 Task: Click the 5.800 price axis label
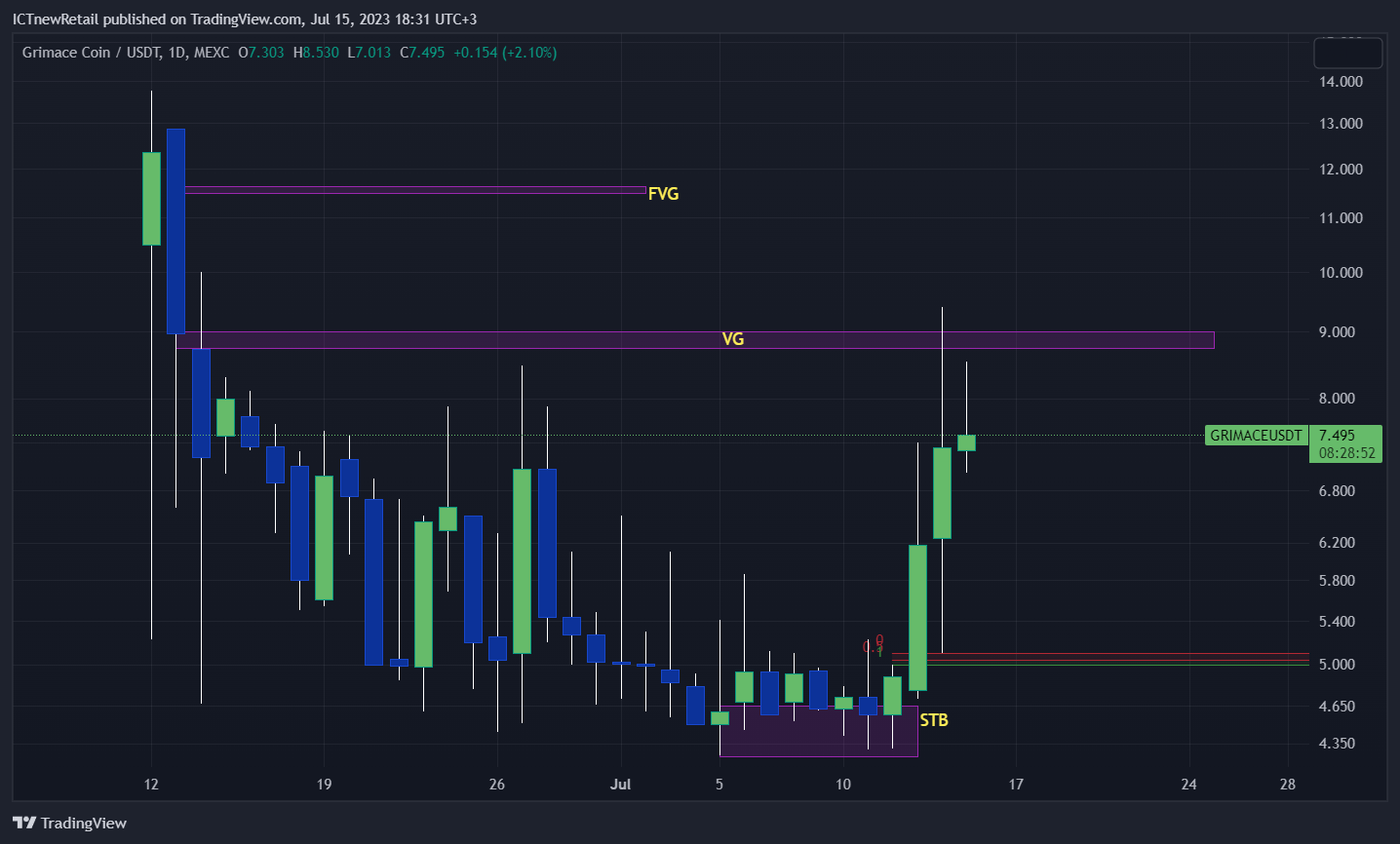click(1337, 581)
